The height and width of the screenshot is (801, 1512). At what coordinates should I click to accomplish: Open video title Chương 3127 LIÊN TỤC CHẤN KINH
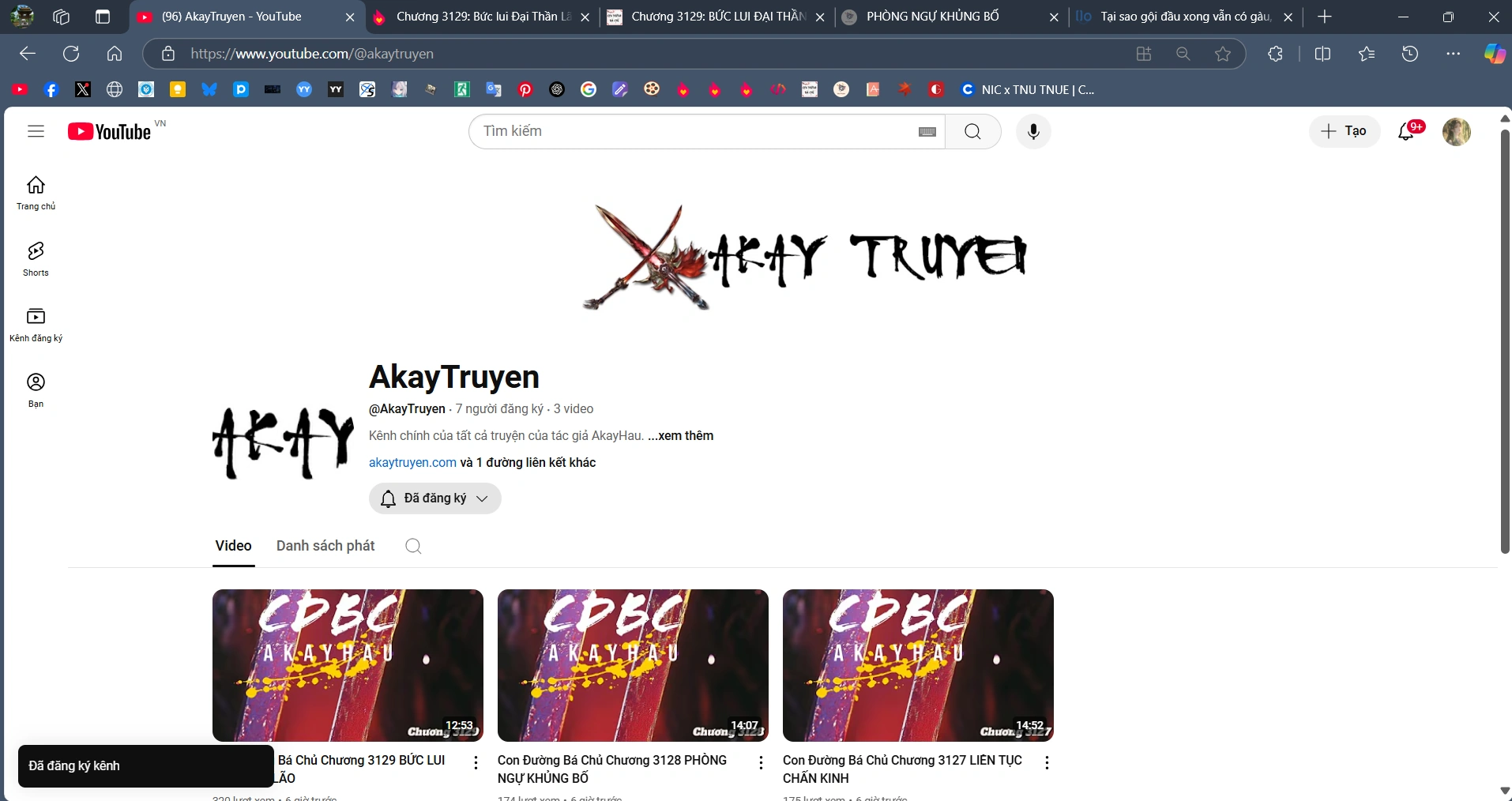click(902, 769)
